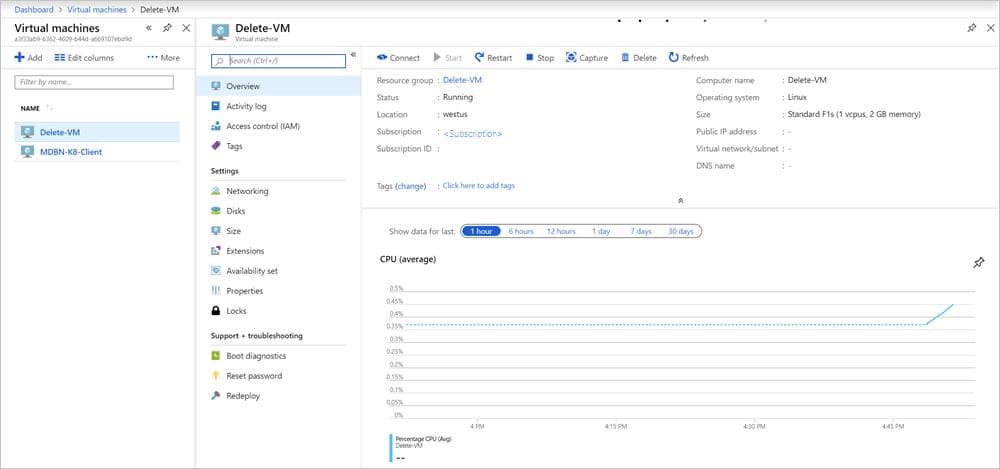The image size is (1000, 469).
Task: Restart the virtual machine
Action: click(x=493, y=57)
